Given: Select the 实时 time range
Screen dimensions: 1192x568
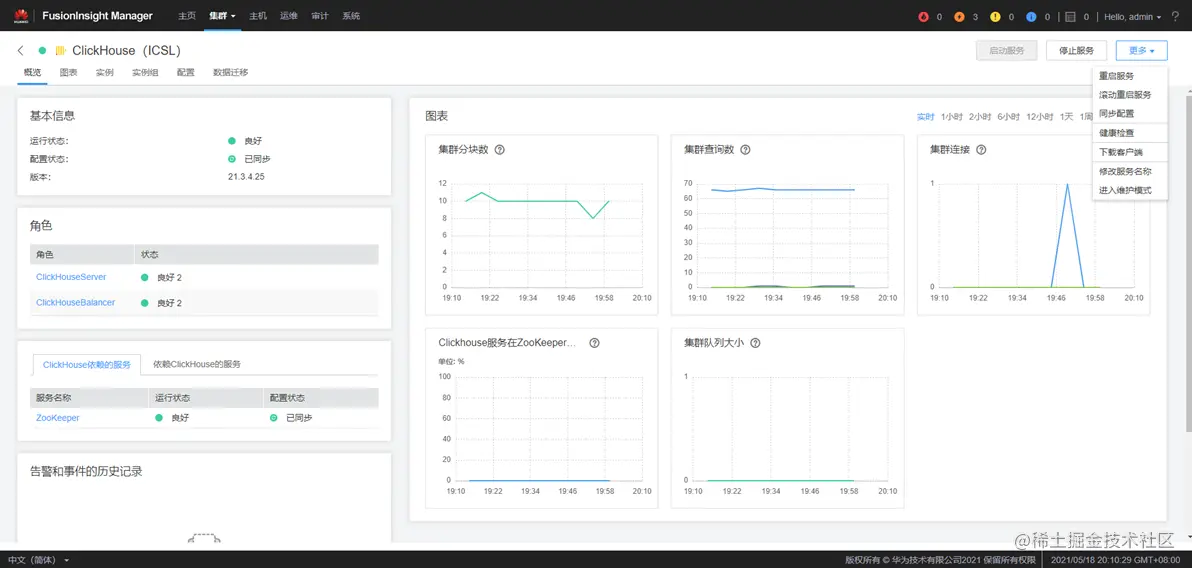Looking at the screenshot, I should pyautogui.click(x=925, y=117).
